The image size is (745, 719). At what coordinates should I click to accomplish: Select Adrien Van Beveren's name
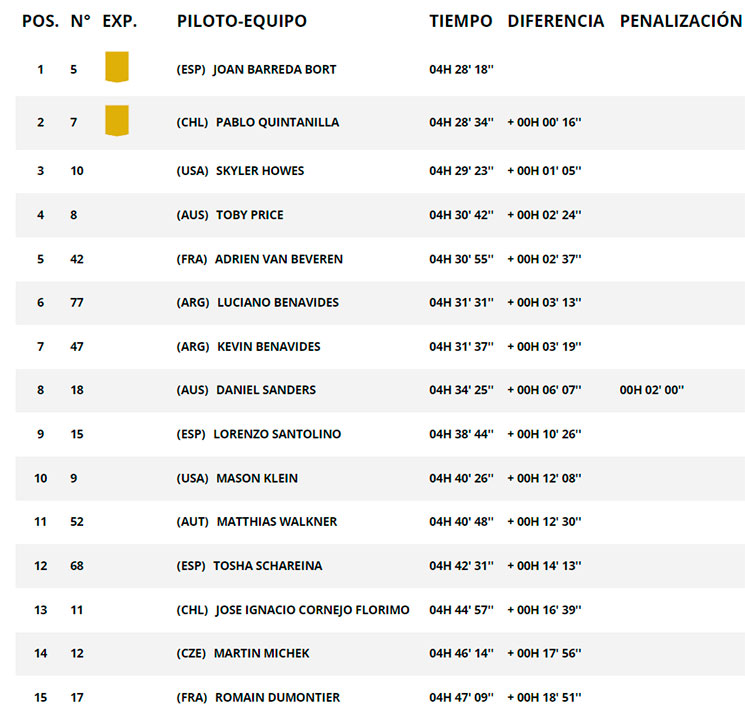tap(278, 259)
